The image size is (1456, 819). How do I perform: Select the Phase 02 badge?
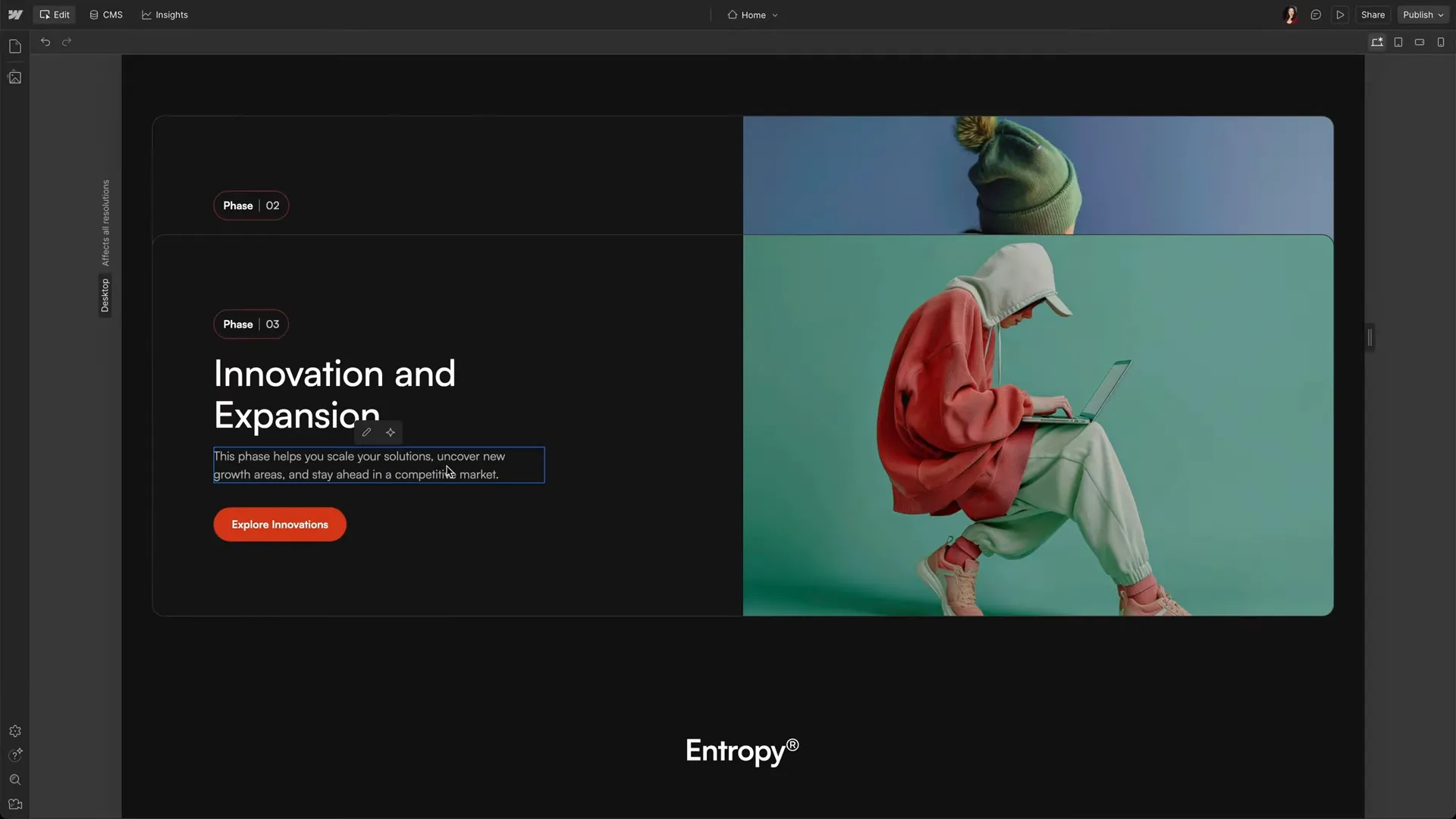pyautogui.click(x=251, y=206)
